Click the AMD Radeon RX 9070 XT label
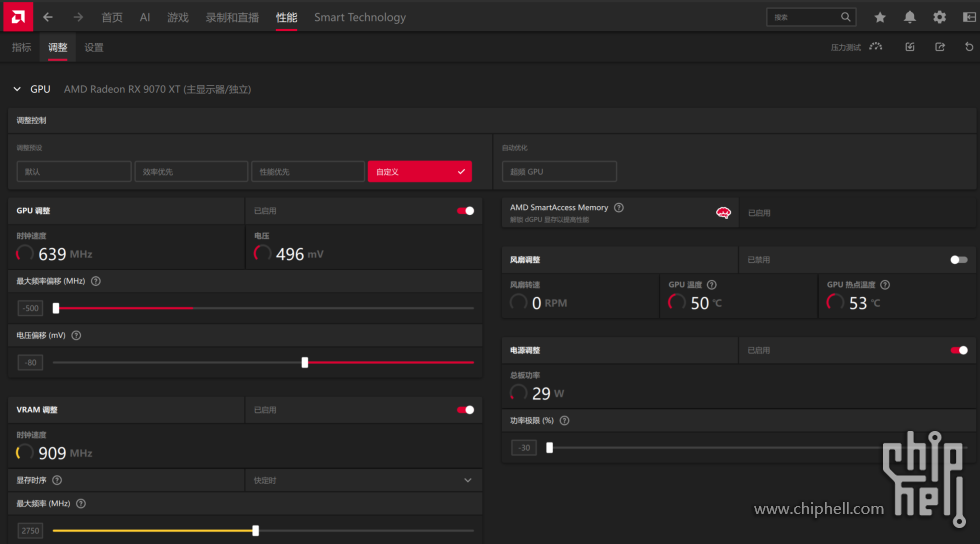Image resolution: width=980 pixels, height=544 pixels. (158, 89)
